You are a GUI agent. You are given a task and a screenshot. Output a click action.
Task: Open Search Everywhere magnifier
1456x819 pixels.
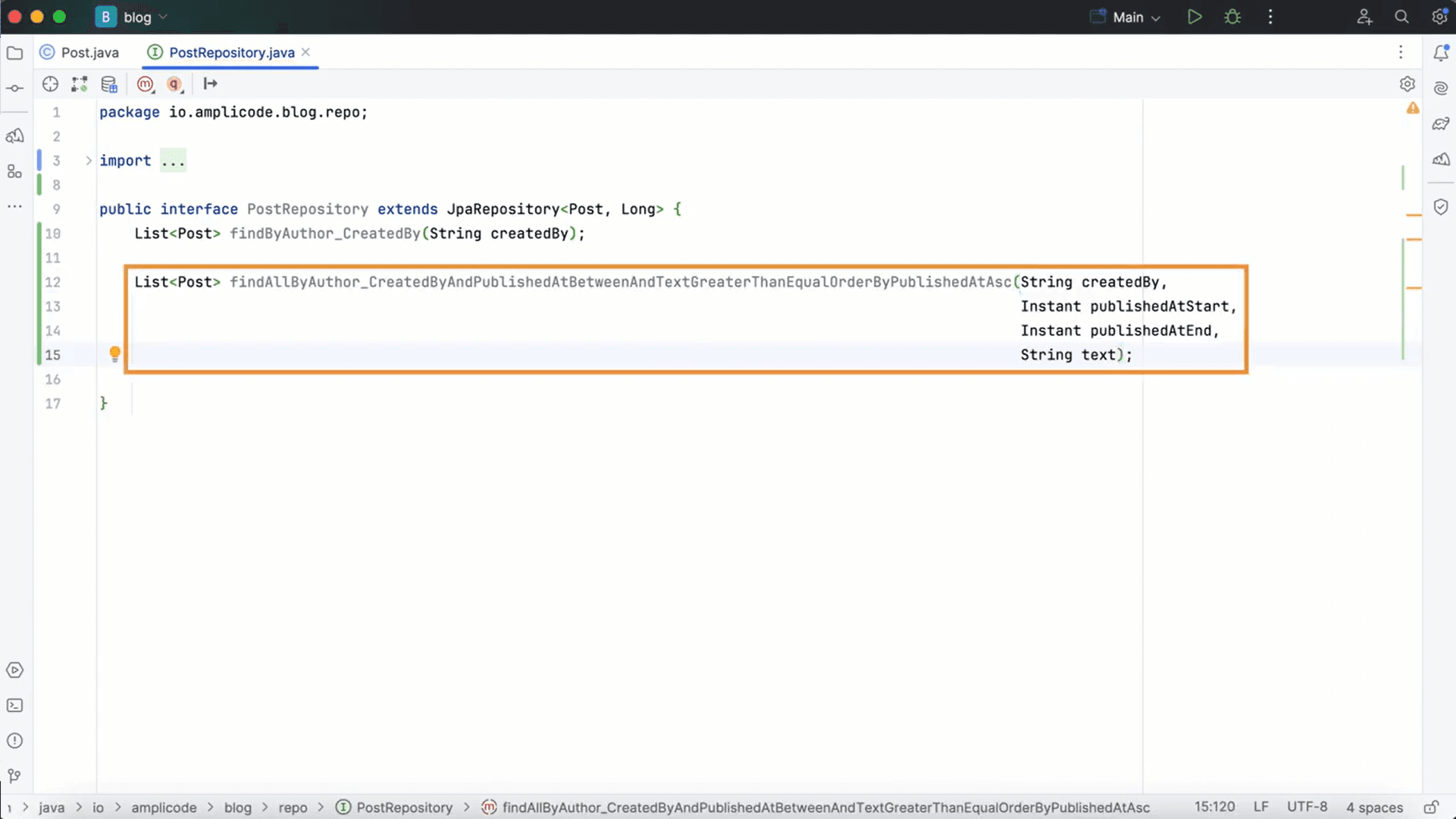[1401, 17]
